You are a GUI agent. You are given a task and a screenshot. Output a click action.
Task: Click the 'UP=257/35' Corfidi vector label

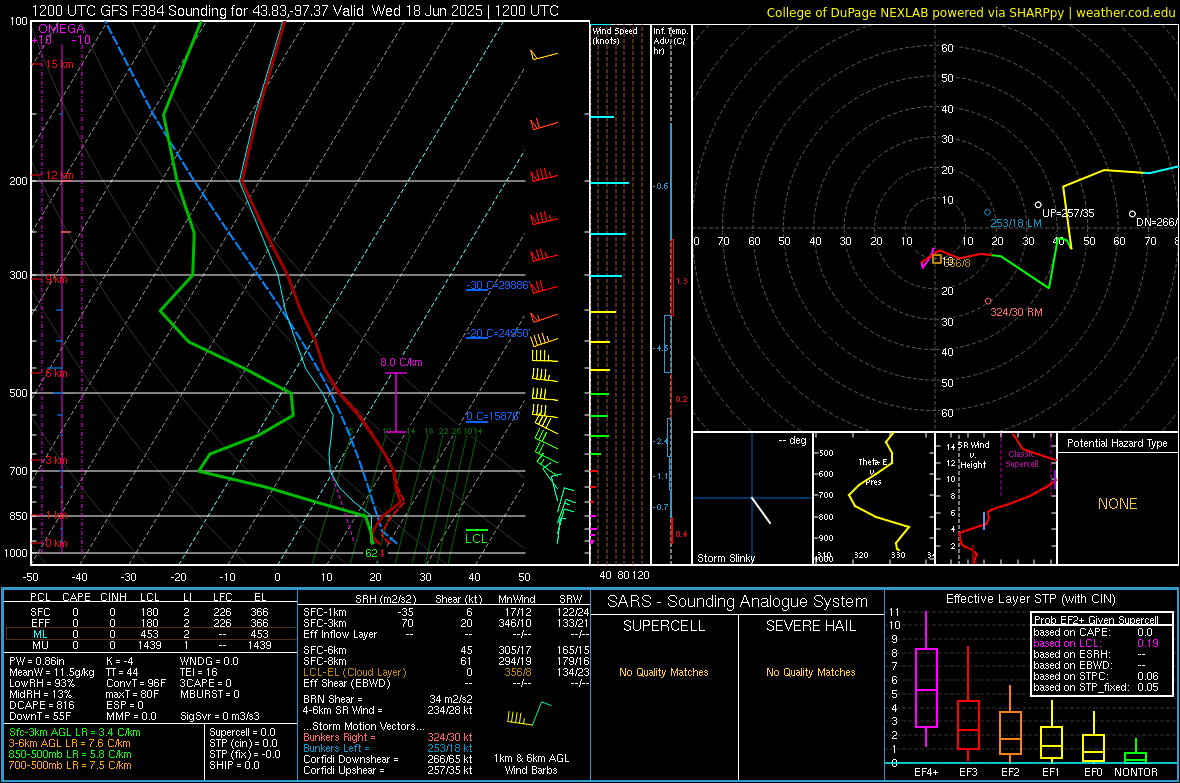click(1068, 213)
